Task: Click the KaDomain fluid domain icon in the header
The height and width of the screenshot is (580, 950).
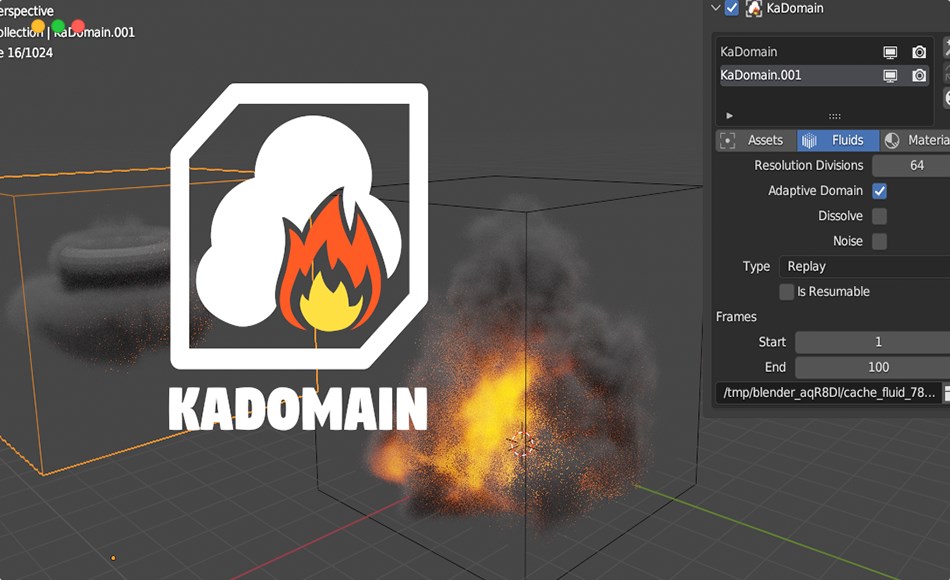Action: pyautogui.click(x=754, y=8)
